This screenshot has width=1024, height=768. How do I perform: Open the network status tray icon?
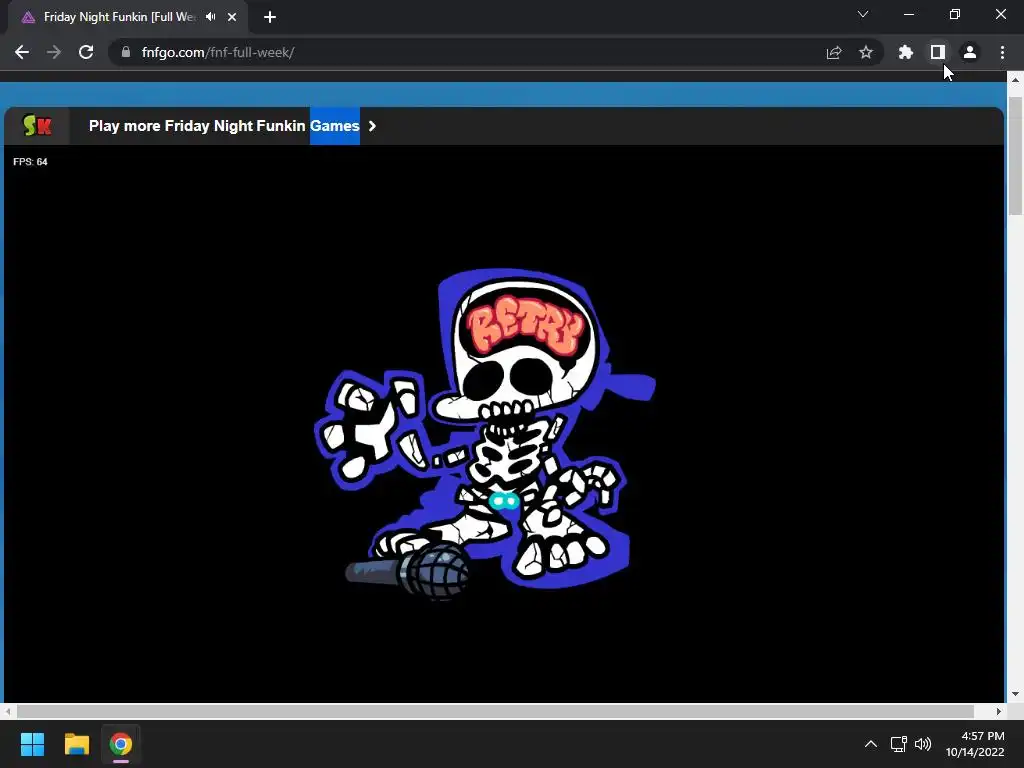(899, 744)
